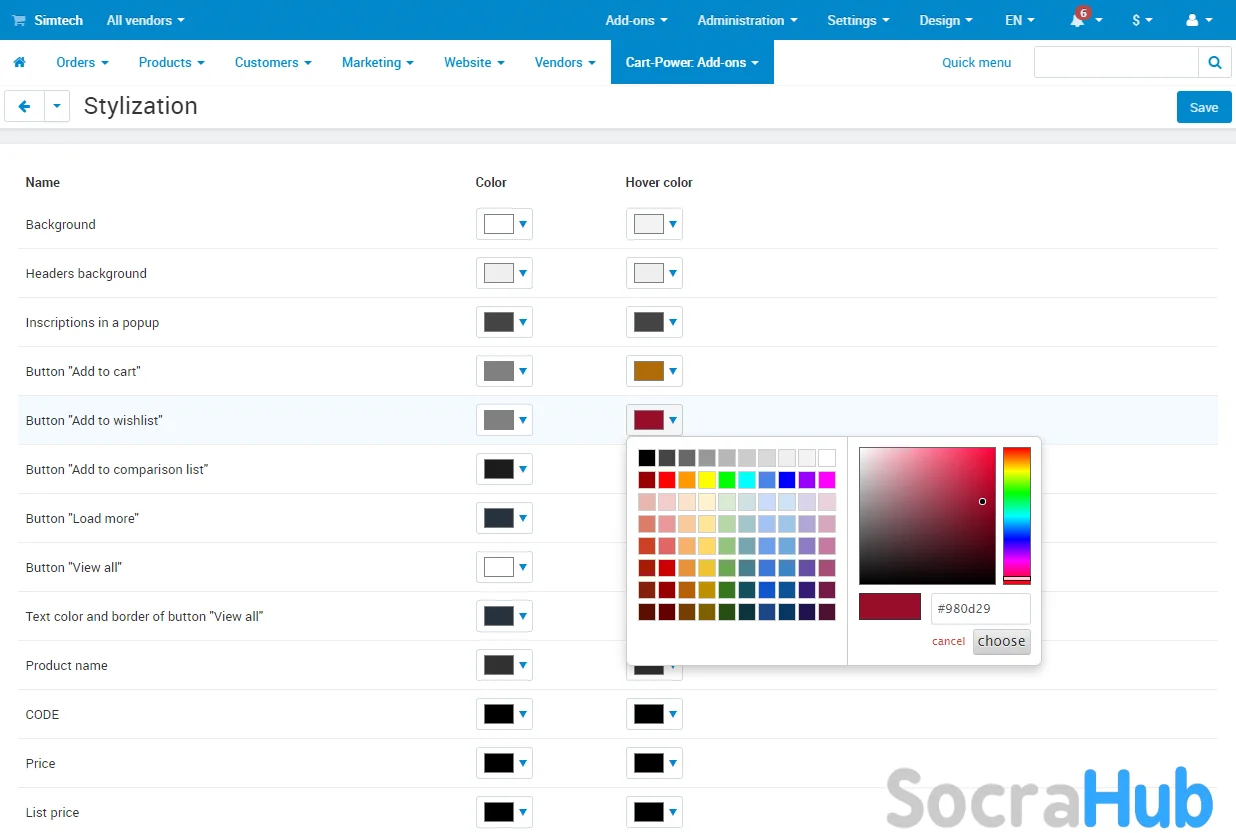Expand the dropdown caret beside back arrow
Screen dimensions: 1236x833
pos(57,106)
